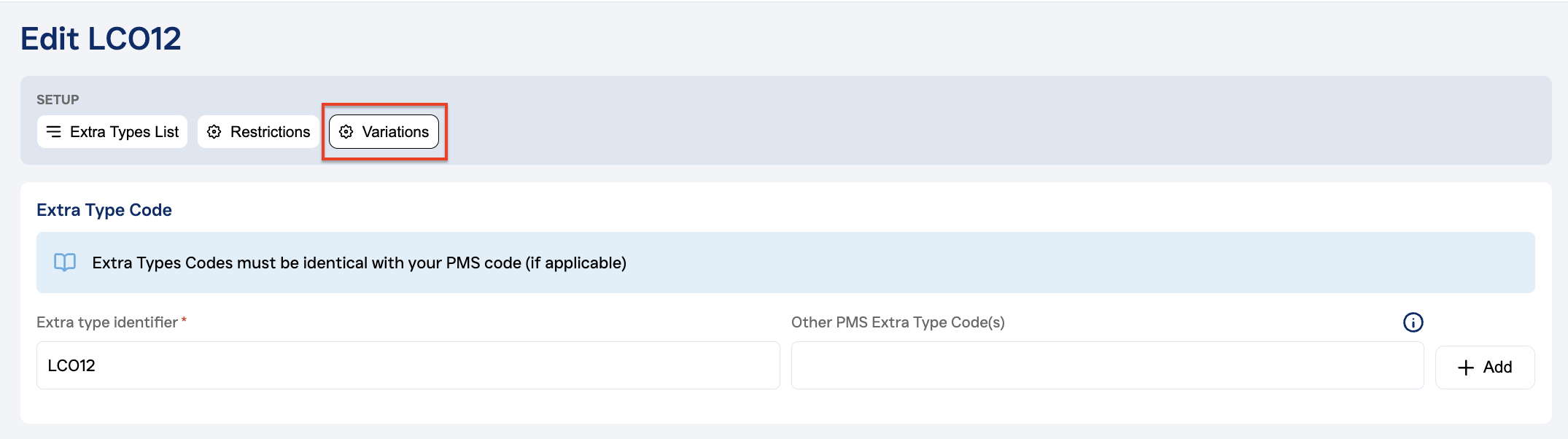Click the Edit LCO12 page heading
This screenshot has width=1568, height=439.
click(x=101, y=39)
